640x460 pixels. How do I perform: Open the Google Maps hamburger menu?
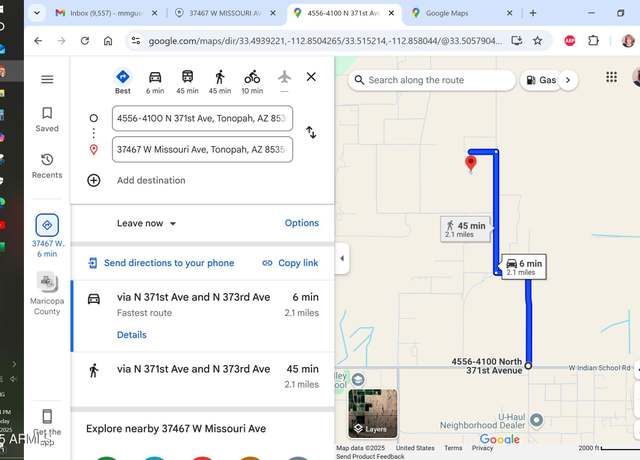click(x=47, y=79)
